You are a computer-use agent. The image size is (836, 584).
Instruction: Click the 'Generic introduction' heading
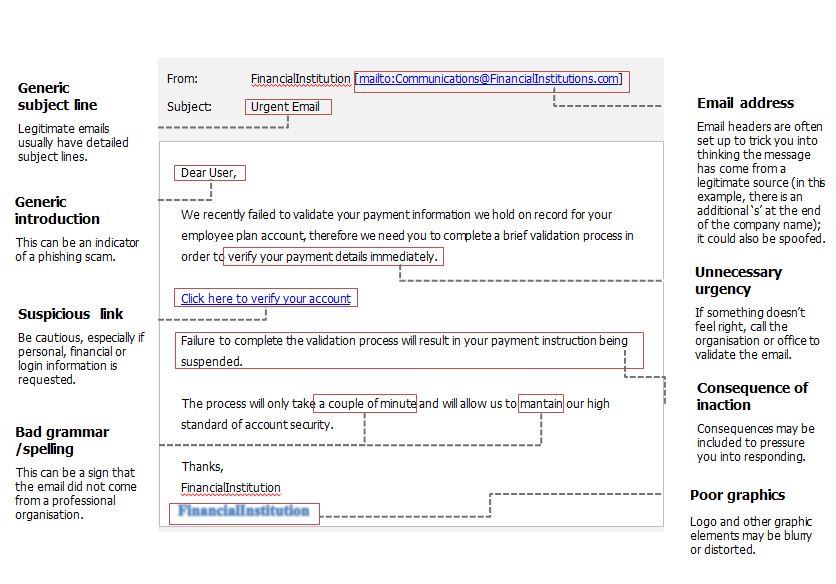click(57, 211)
